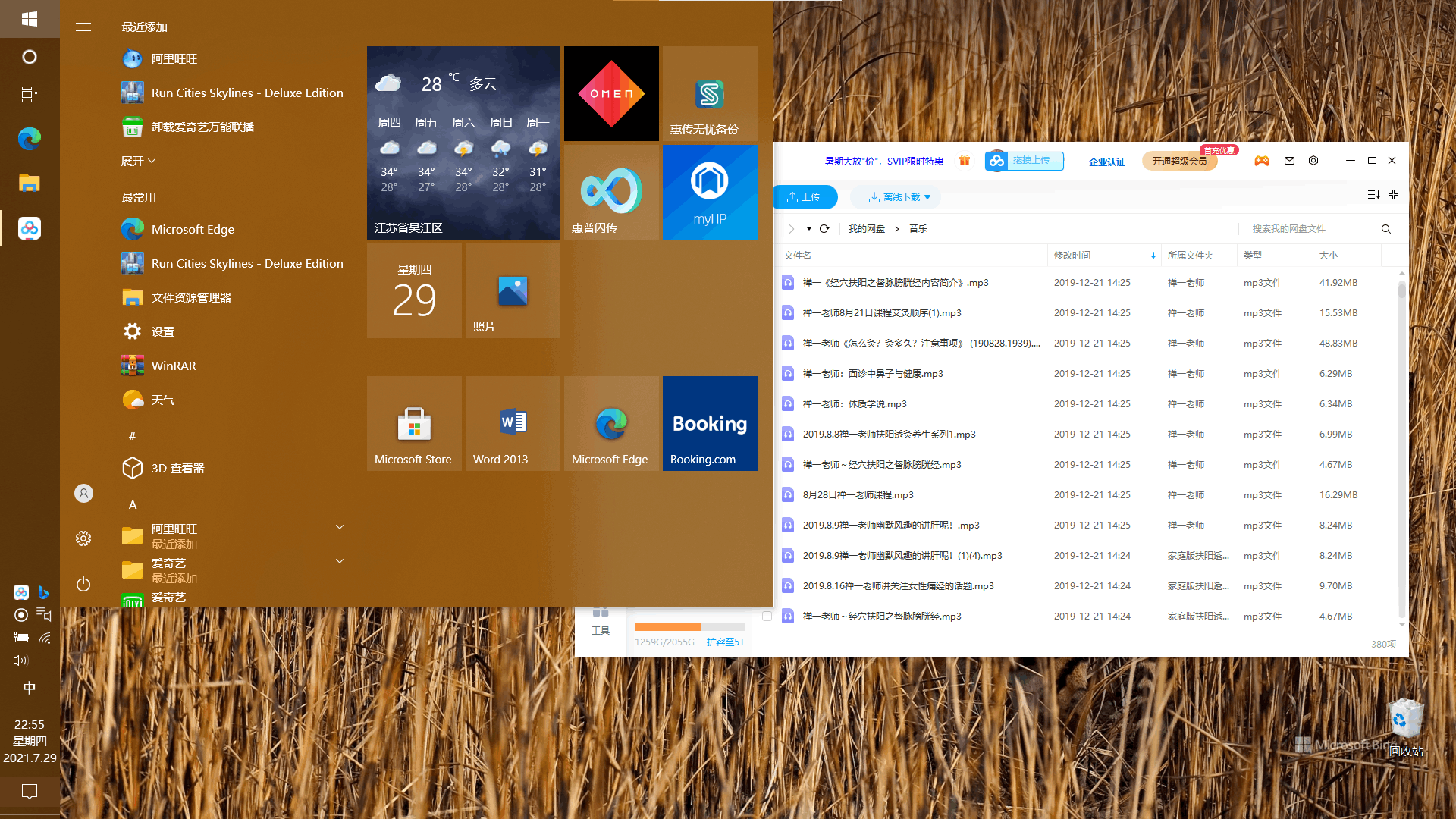Launch File Explorer from taskbar

(30, 183)
